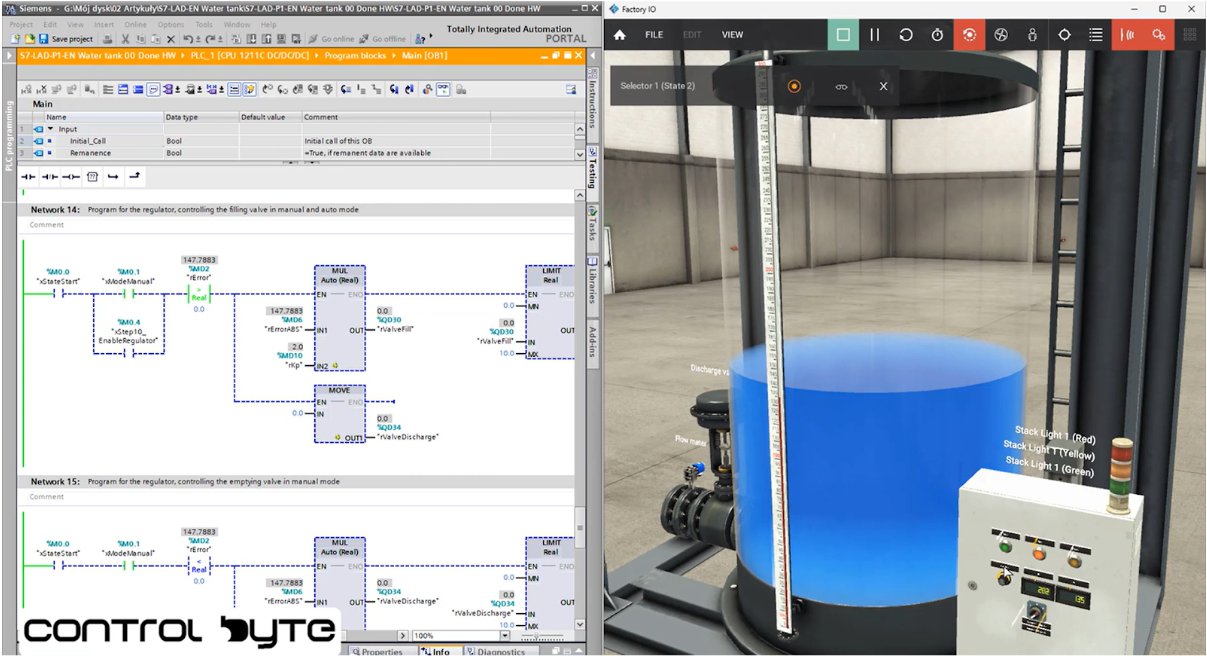Insert a coil assignment instruction

(x=71, y=177)
